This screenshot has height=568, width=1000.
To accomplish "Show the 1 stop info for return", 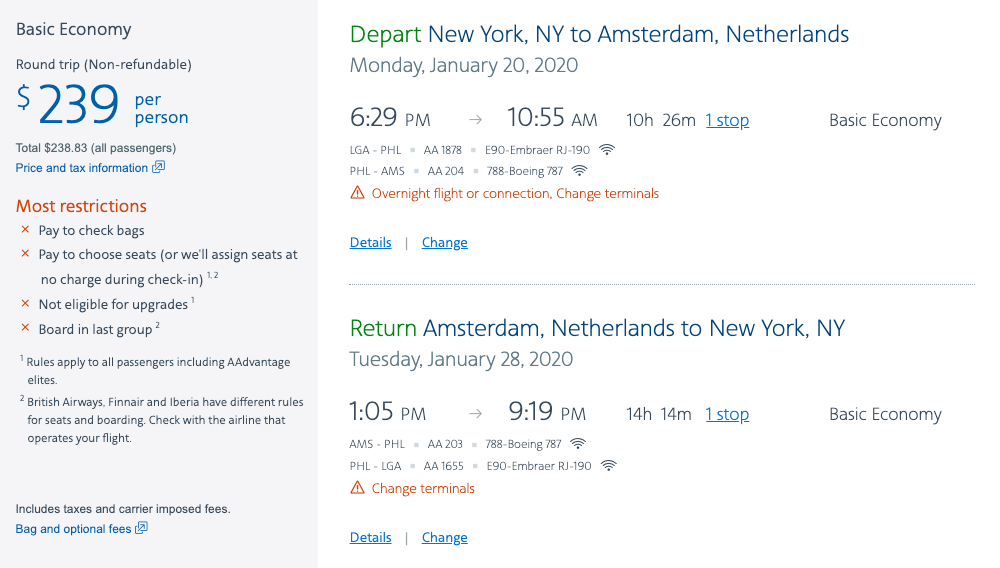I will pyautogui.click(x=727, y=414).
